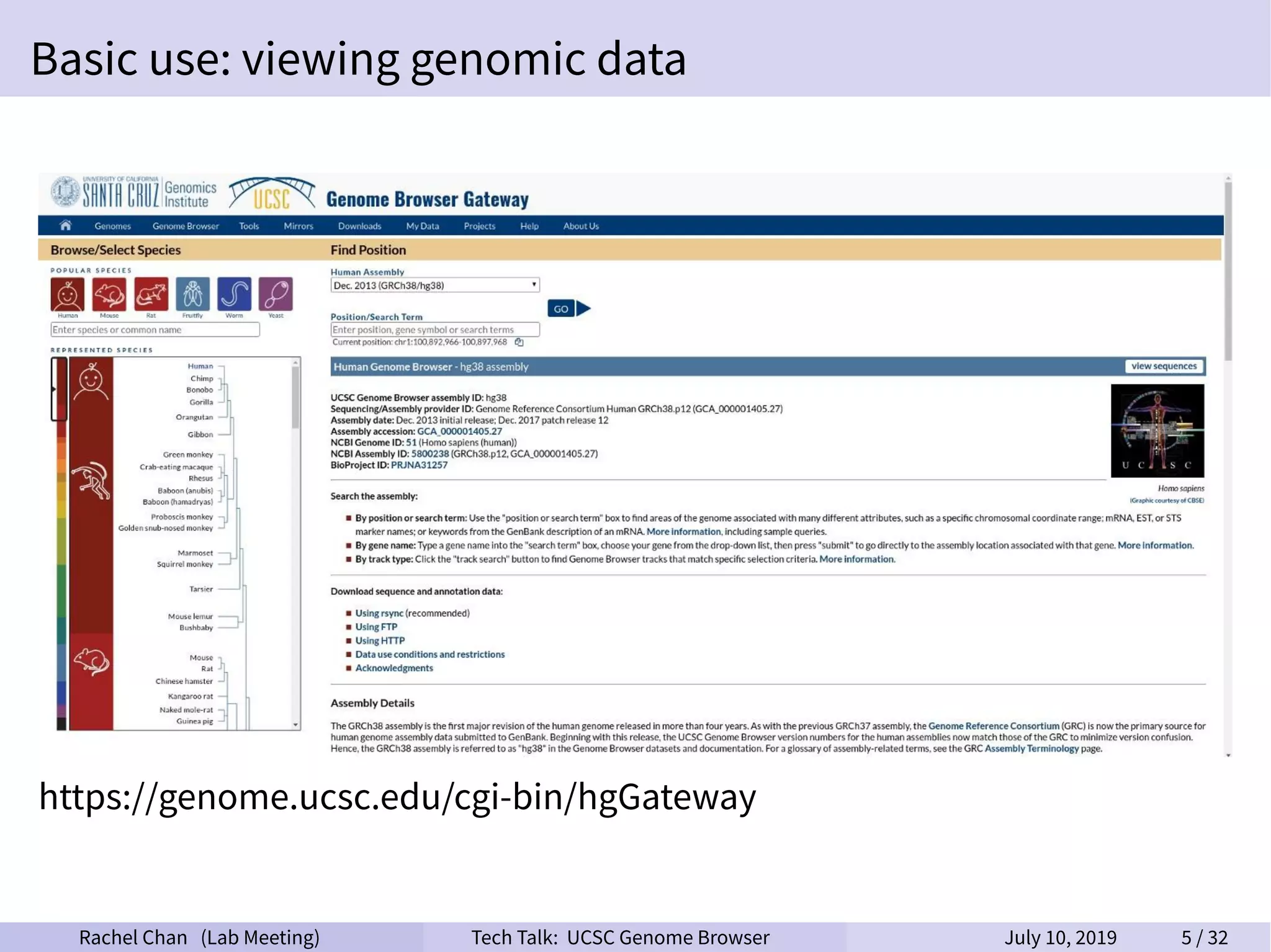
Task: Open the Mirrors menu
Action: tap(299, 226)
